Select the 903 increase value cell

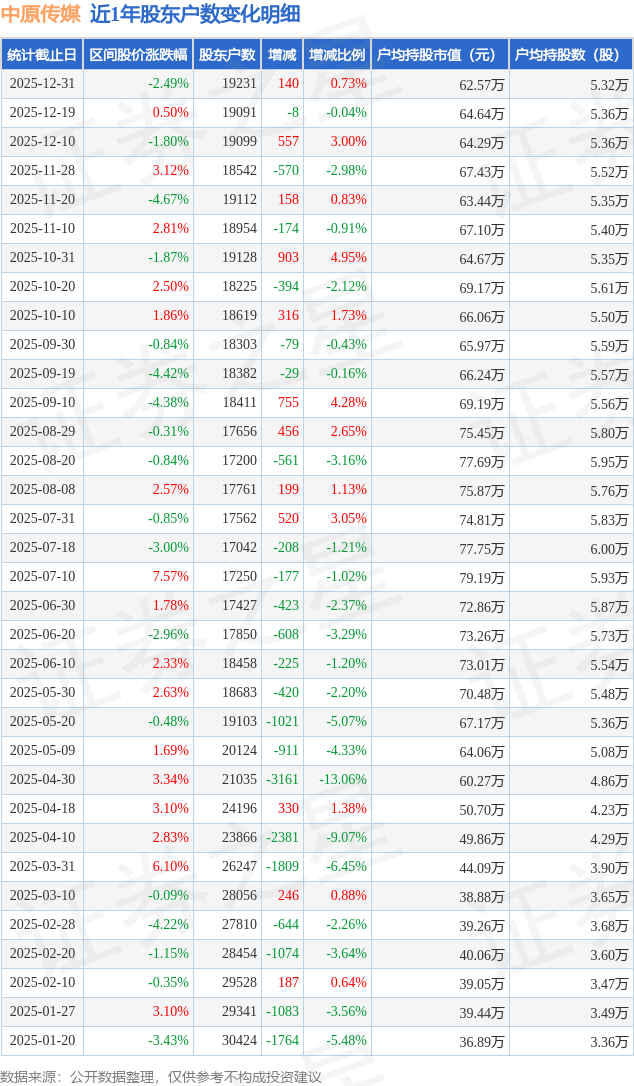click(x=287, y=258)
